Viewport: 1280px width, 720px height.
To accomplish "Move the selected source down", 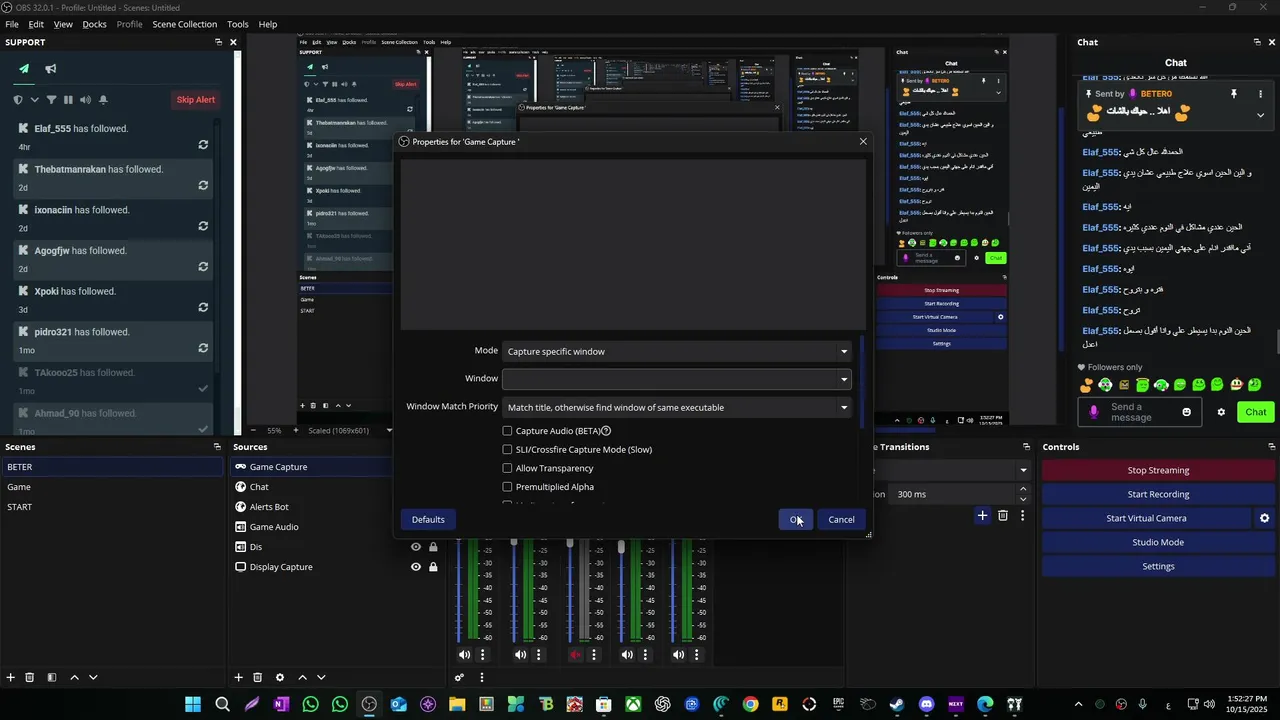I will pos(321,677).
